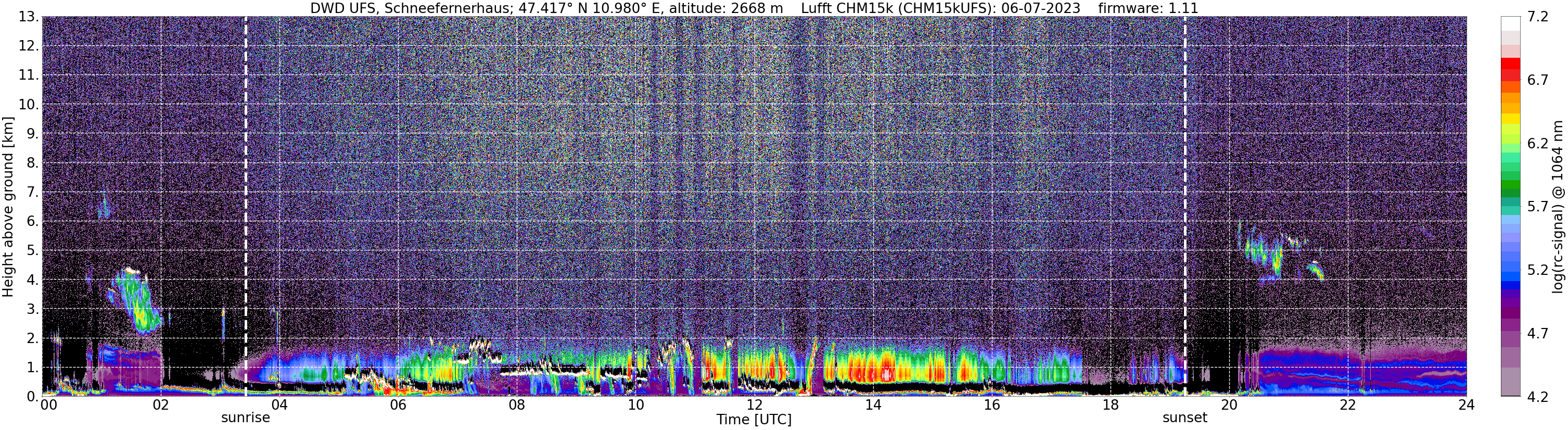
Task: Click the 'Time [UTC]' axis label
Action: click(754, 420)
